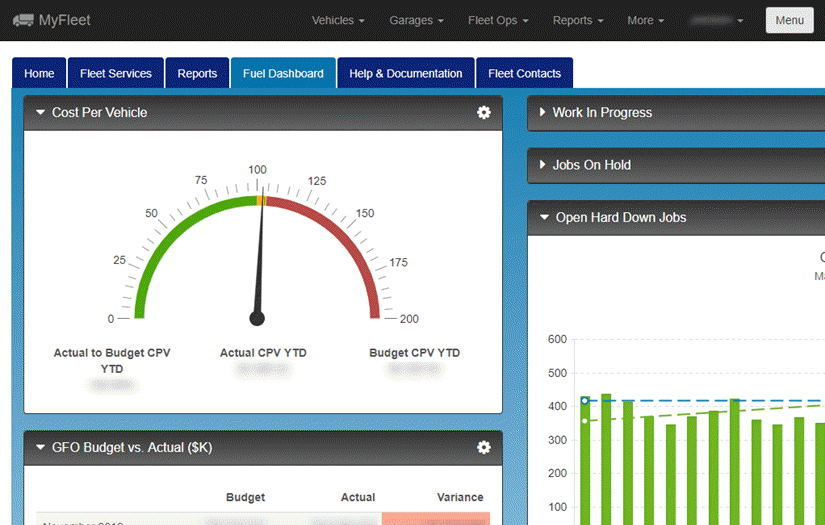Open the More dropdown menu
This screenshot has height=525, width=825.
pyautogui.click(x=645, y=20)
